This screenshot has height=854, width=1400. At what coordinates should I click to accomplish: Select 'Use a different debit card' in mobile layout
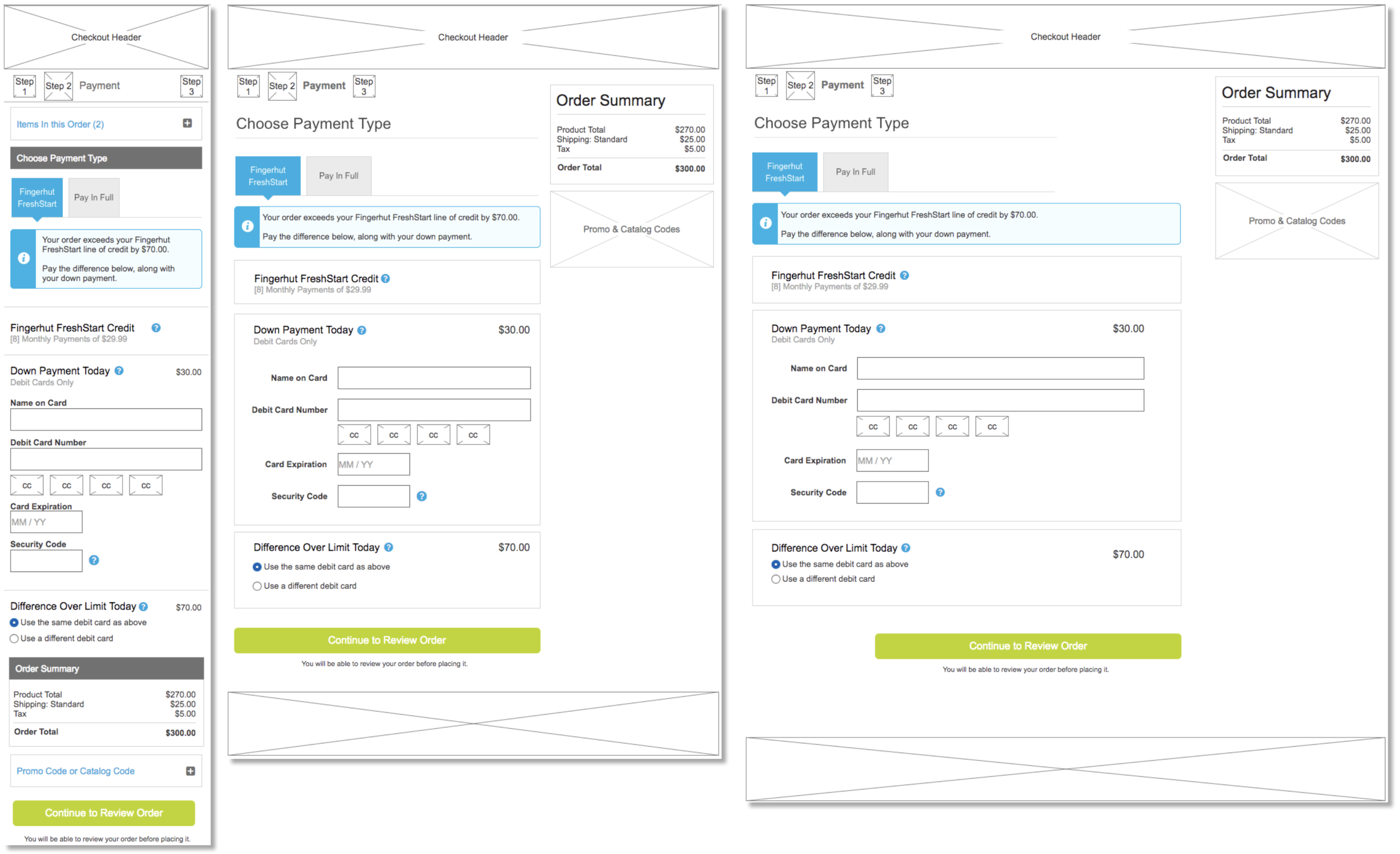(14, 638)
